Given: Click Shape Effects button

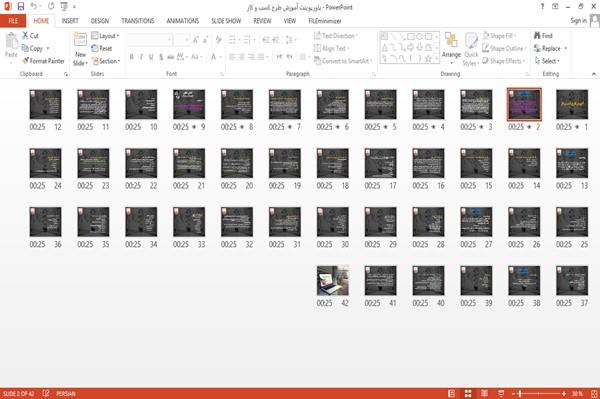Looking at the screenshot, I should [503, 61].
